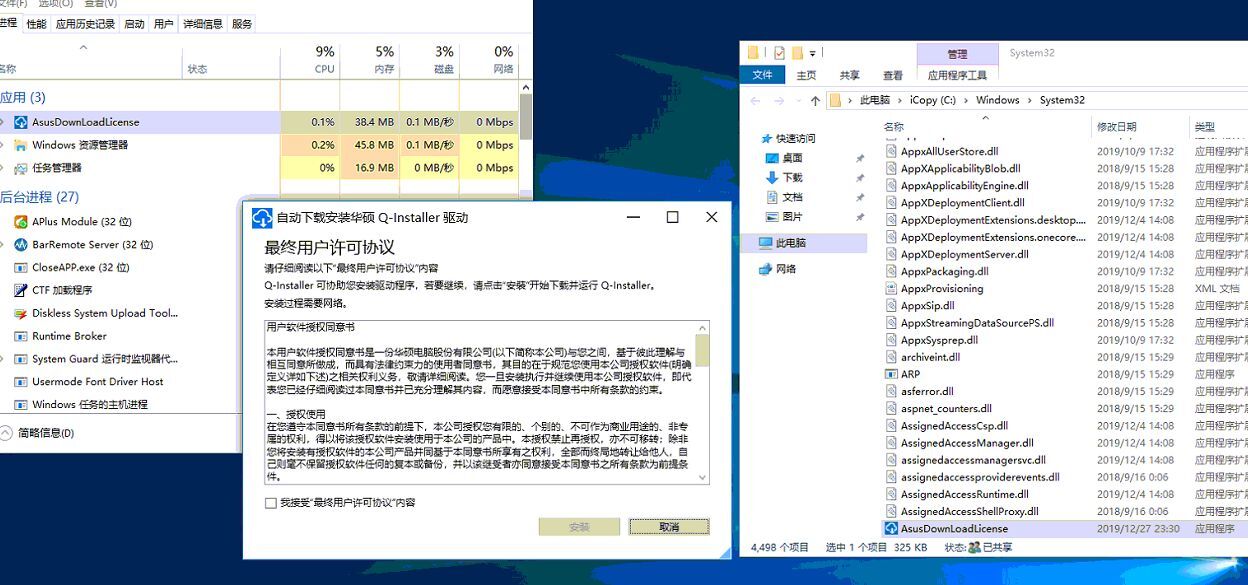Click 桌面 folder icon in navigation pane
The image size is (1248, 585).
click(x=772, y=158)
